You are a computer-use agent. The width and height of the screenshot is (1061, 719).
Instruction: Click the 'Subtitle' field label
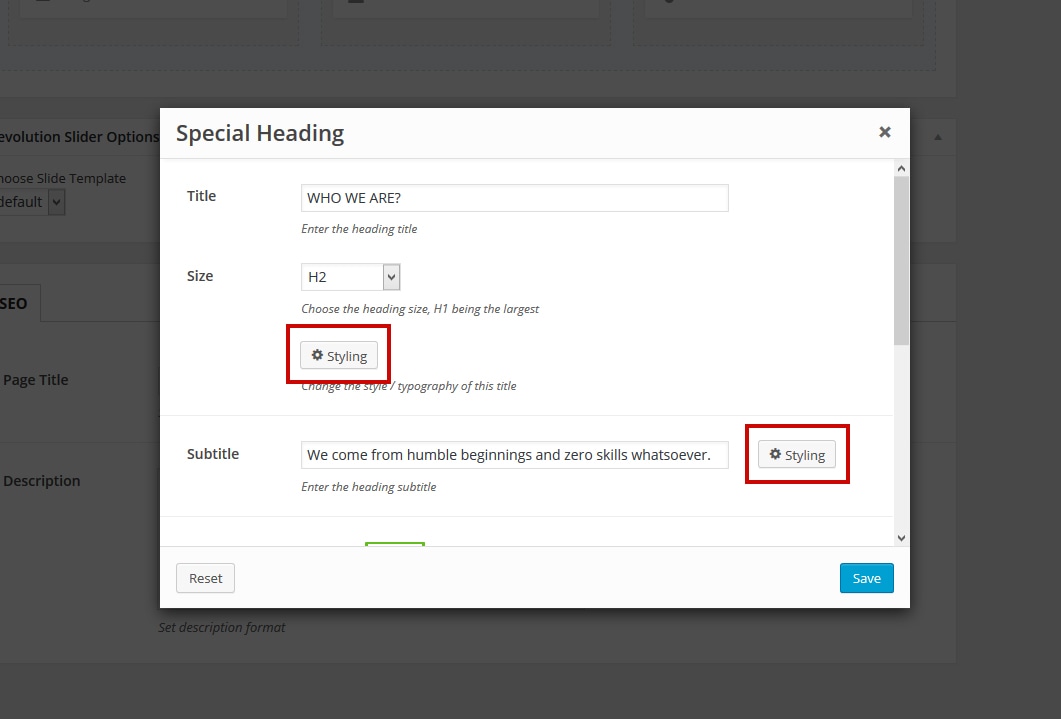pyautogui.click(x=212, y=454)
